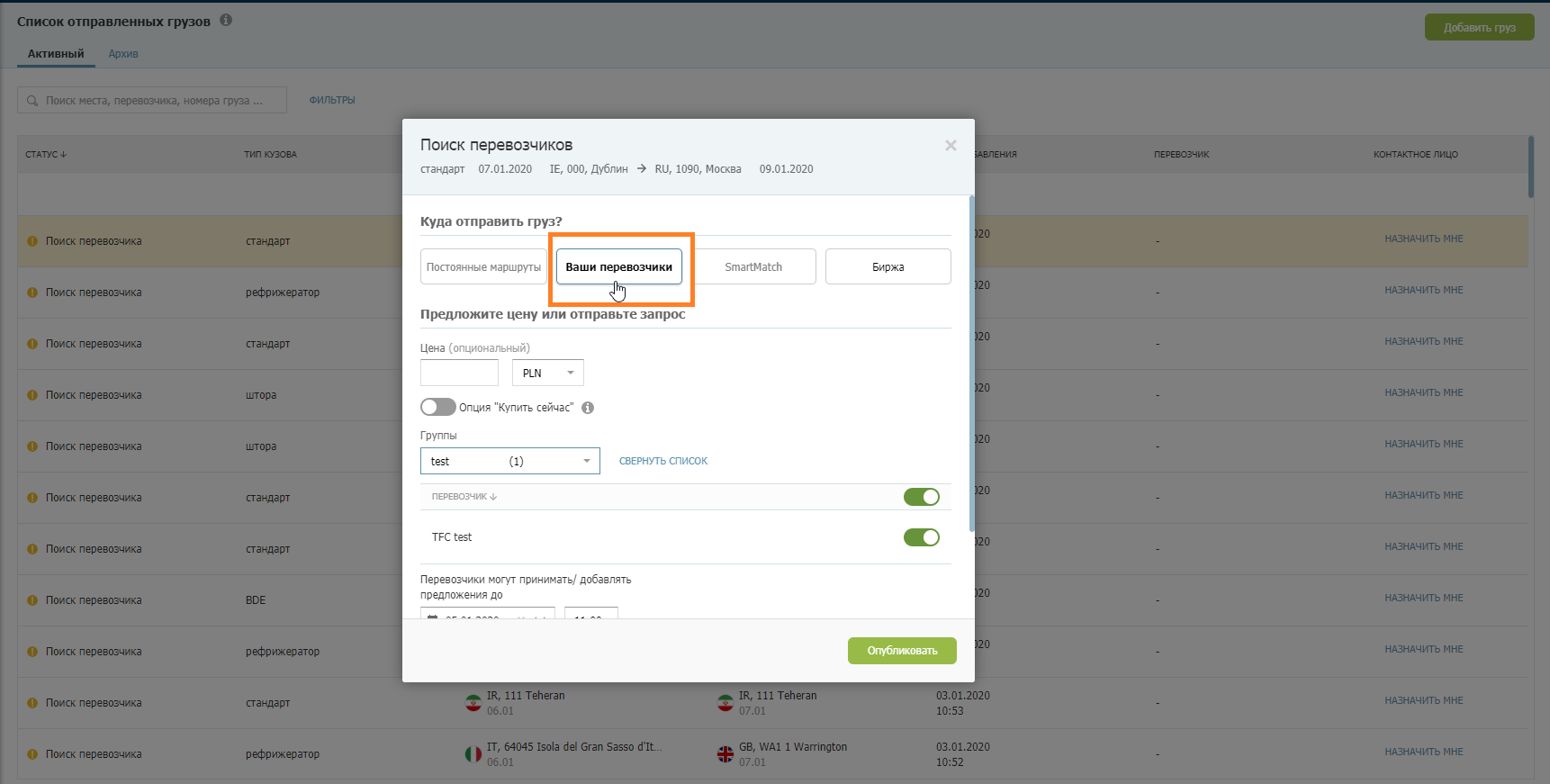Image resolution: width=1550 pixels, height=784 pixels.
Task: Select "Ваши перевозчики" tab
Action: 619,266
